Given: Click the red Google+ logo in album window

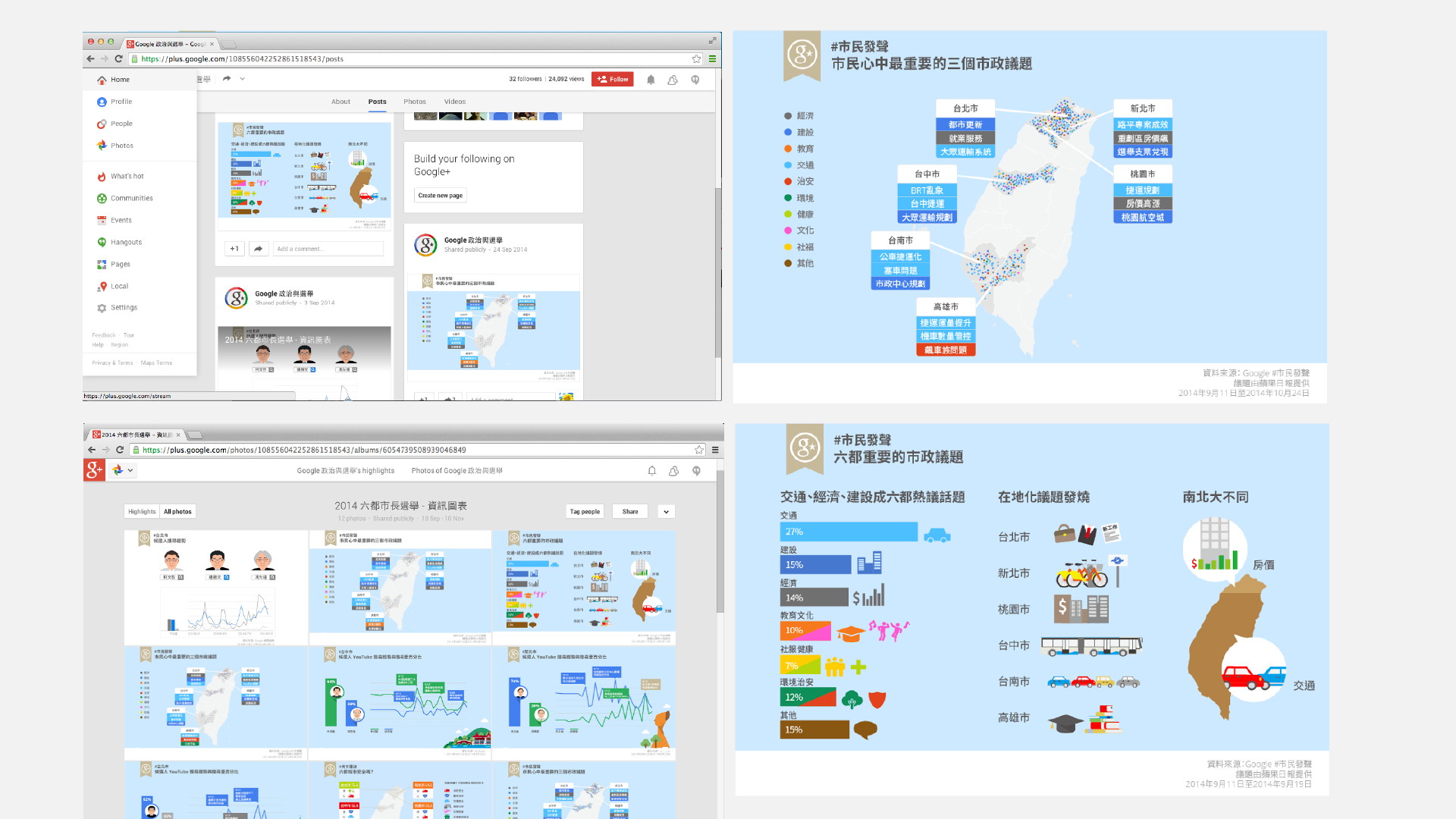Looking at the screenshot, I should (94, 470).
